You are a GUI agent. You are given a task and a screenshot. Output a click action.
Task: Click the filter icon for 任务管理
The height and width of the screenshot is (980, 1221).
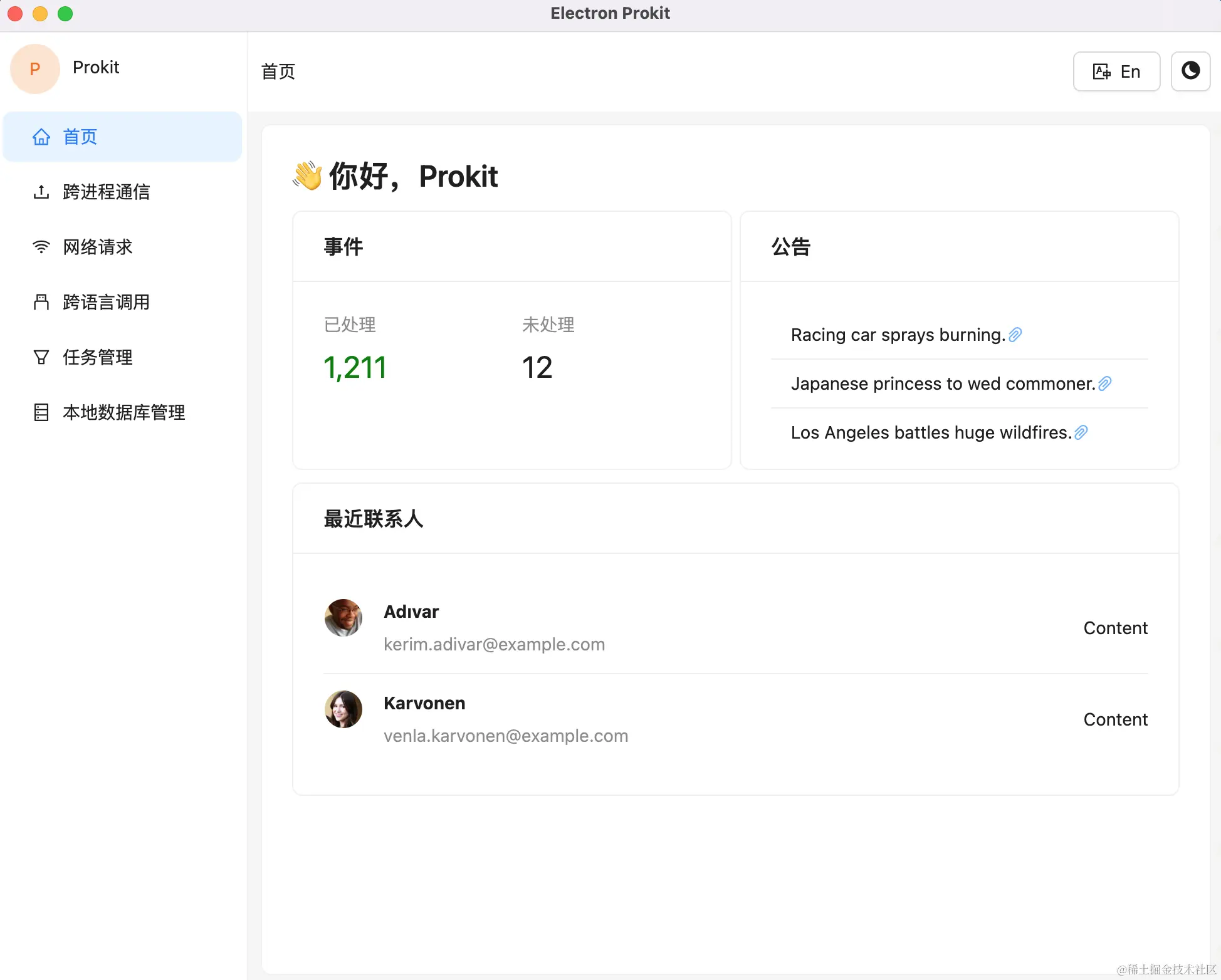pos(41,357)
